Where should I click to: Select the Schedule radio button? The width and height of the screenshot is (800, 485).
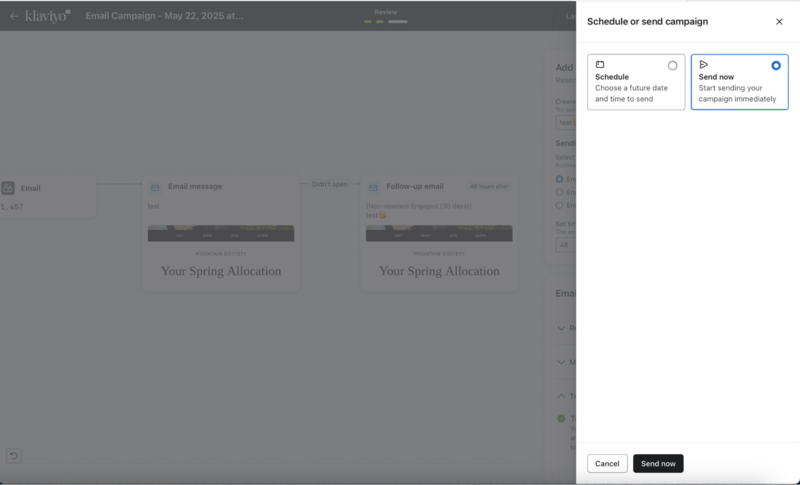(x=672, y=66)
